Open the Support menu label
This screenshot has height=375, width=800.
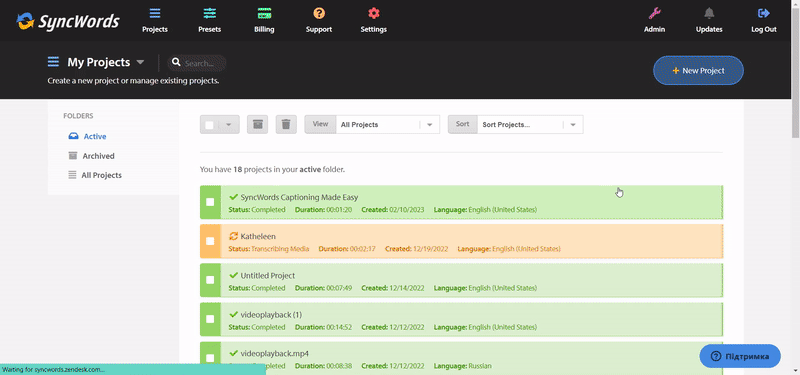coord(319,30)
